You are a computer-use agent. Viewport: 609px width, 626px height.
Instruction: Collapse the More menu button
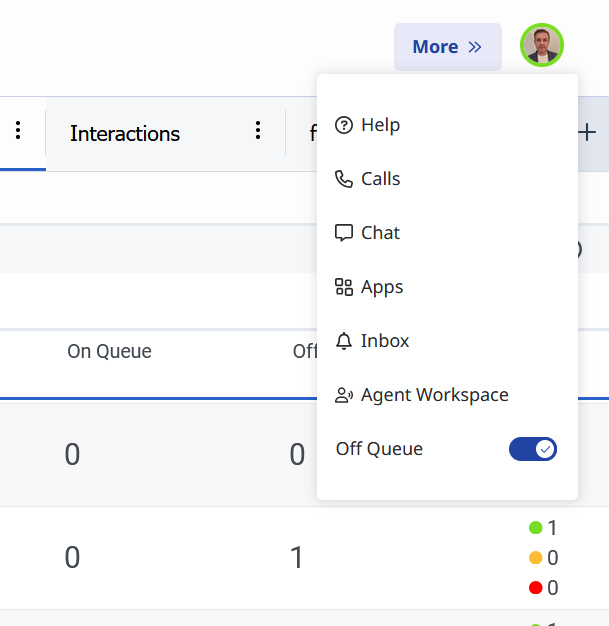(447, 47)
